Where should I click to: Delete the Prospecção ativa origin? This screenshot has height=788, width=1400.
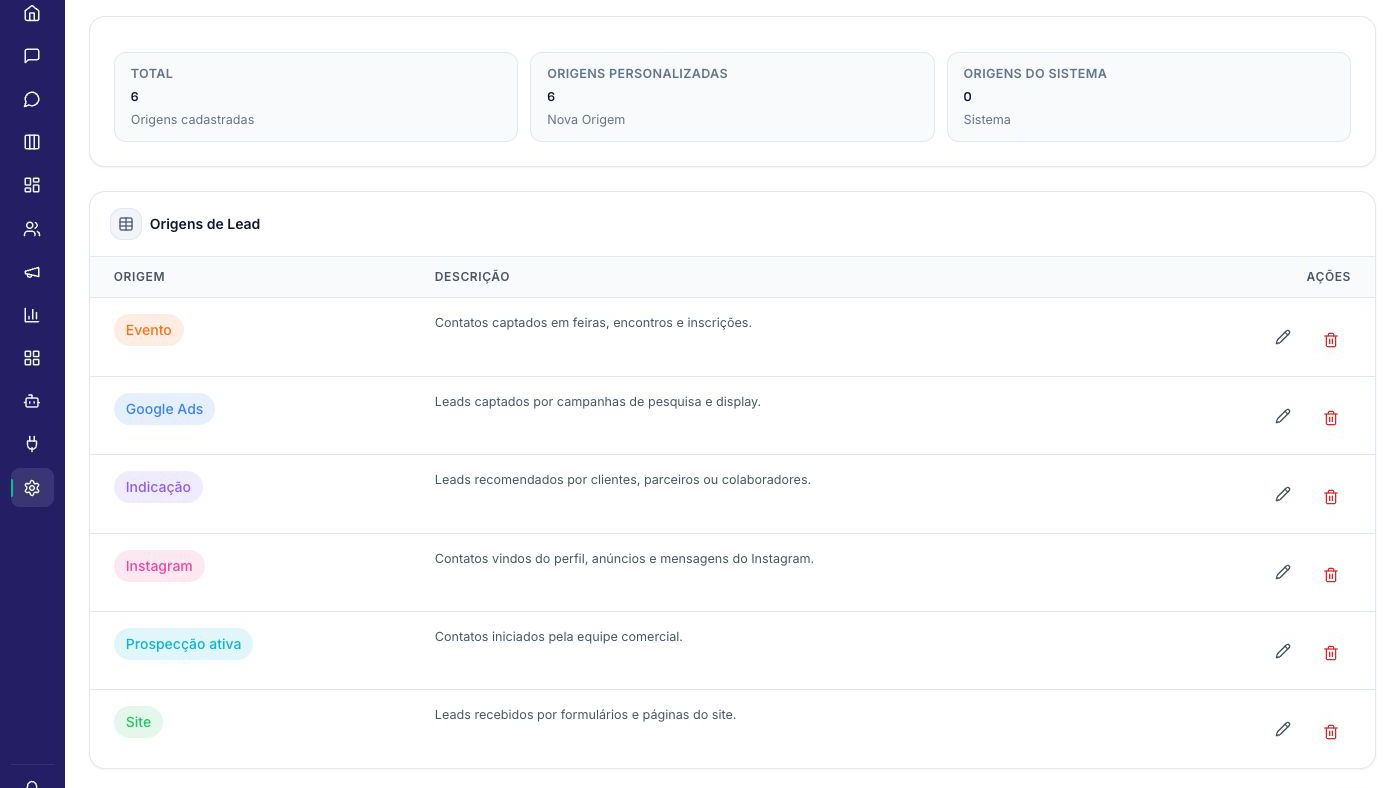(1331, 653)
